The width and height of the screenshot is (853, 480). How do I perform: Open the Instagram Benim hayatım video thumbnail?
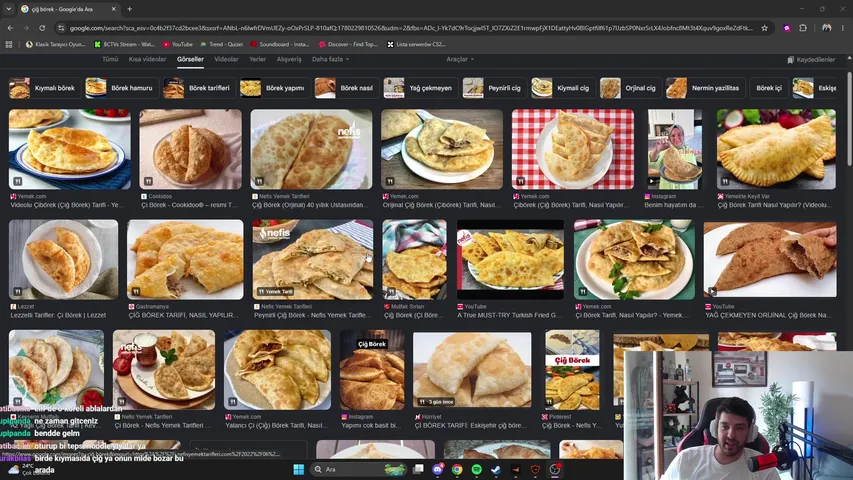click(675, 149)
